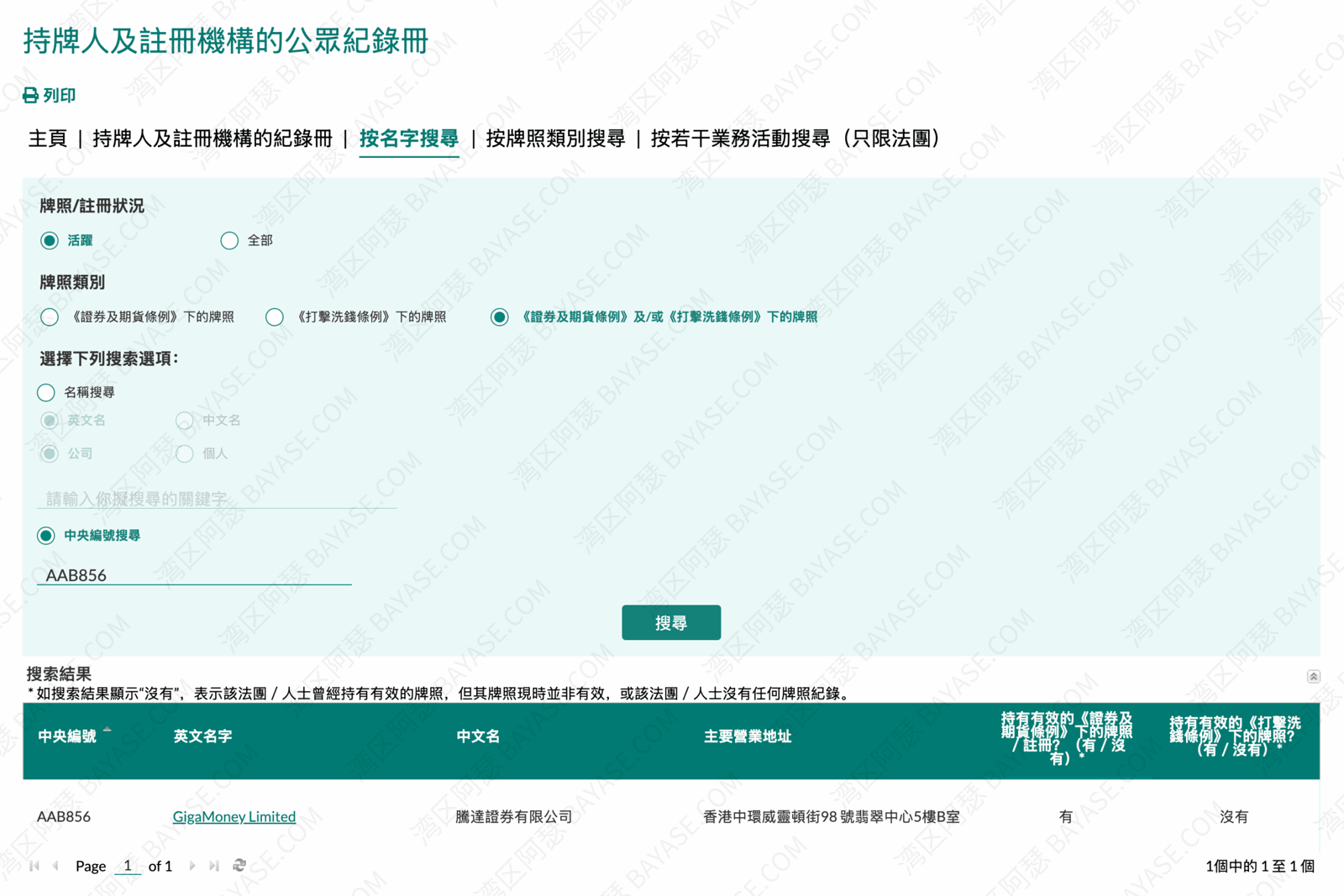Click the address cell 香港中環威靈頓街98號
The width and height of the screenshot is (1344, 896).
click(832, 816)
